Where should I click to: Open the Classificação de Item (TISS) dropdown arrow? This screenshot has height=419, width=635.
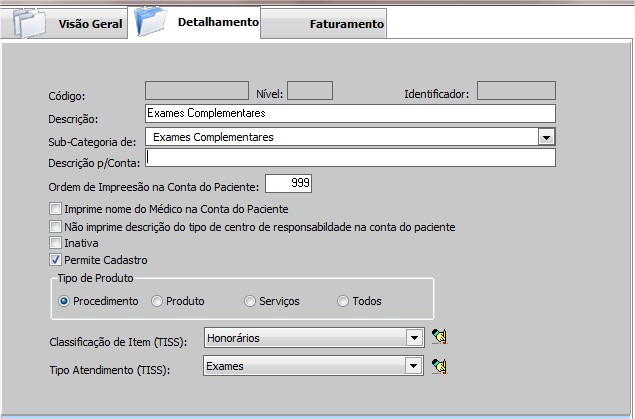[x=414, y=338]
